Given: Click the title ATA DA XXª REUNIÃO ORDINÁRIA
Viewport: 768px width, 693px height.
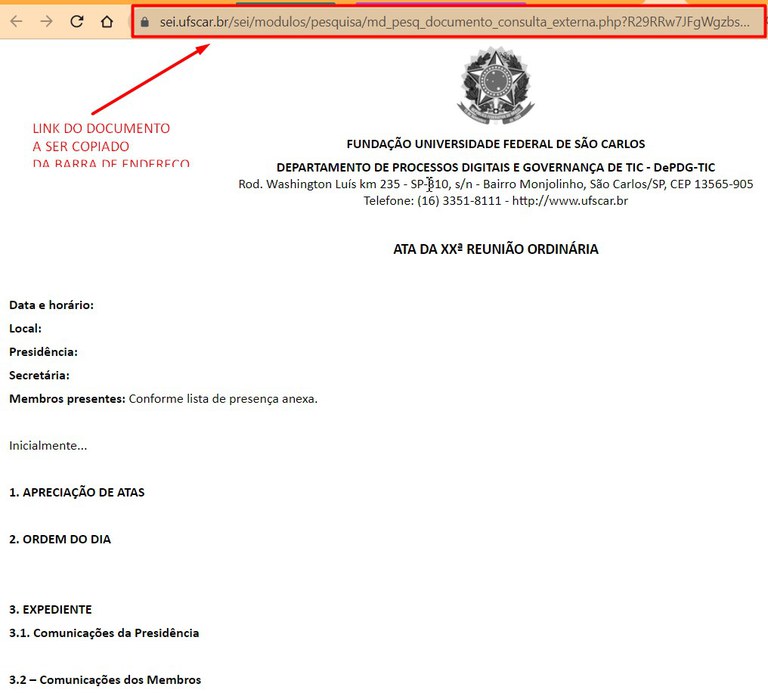Looking at the screenshot, I should 496,249.
